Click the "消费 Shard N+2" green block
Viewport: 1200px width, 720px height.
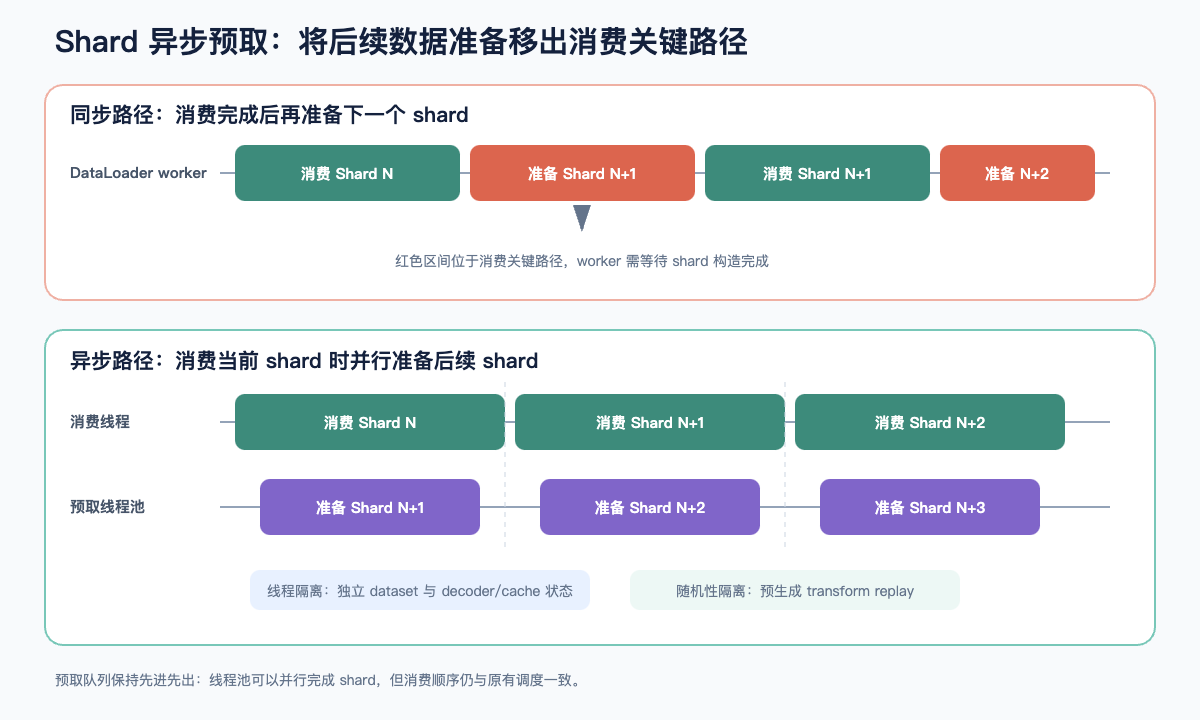[930, 422]
